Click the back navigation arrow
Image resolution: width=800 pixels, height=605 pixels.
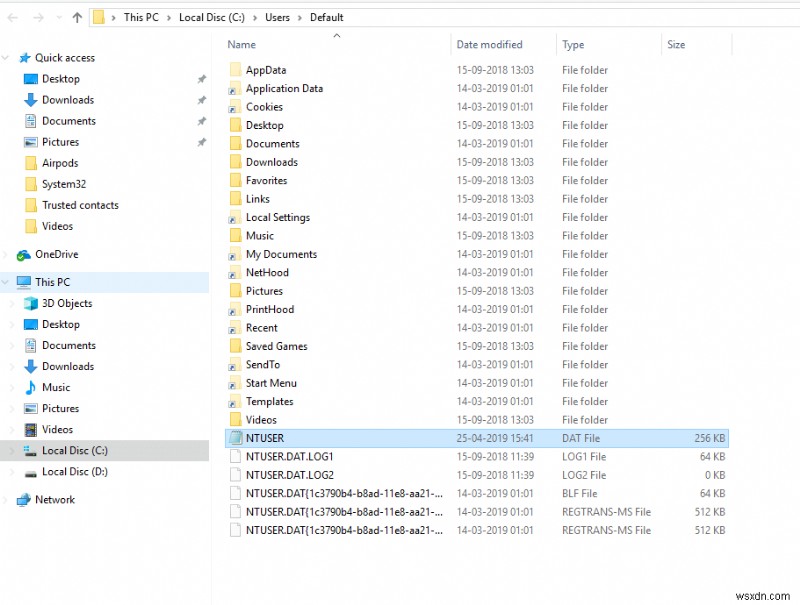click(x=14, y=16)
